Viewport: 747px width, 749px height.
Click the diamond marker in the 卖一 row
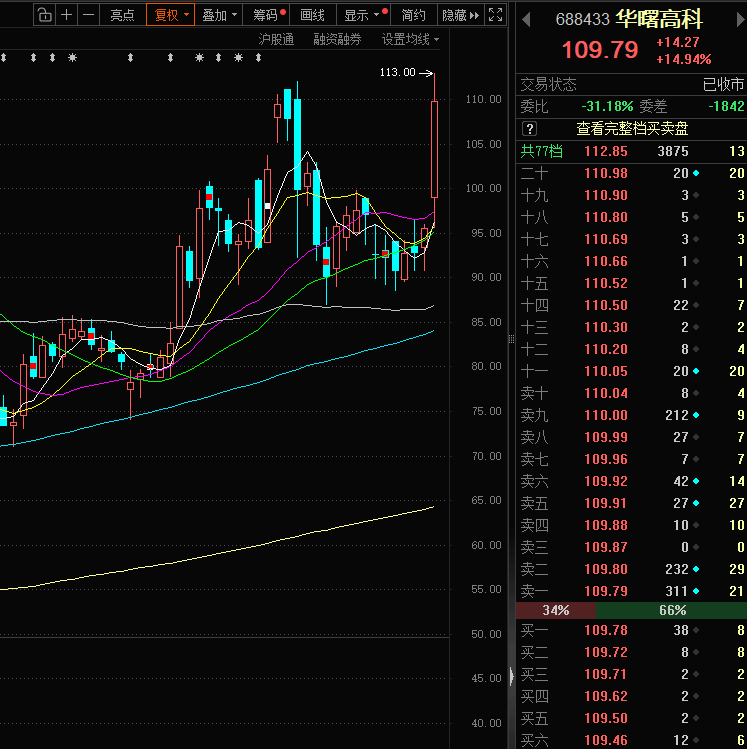[x=696, y=591]
